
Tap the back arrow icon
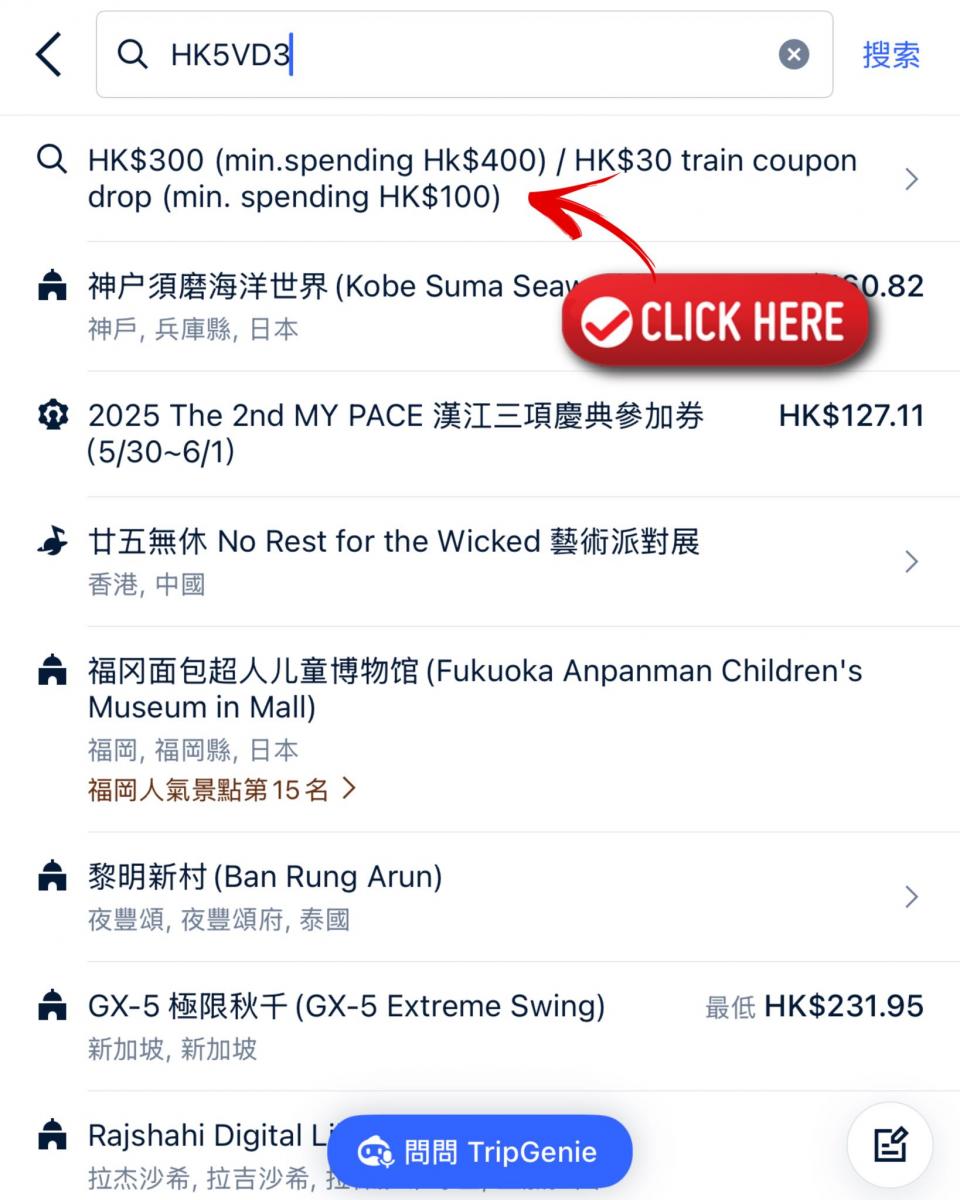coord(48,54)
